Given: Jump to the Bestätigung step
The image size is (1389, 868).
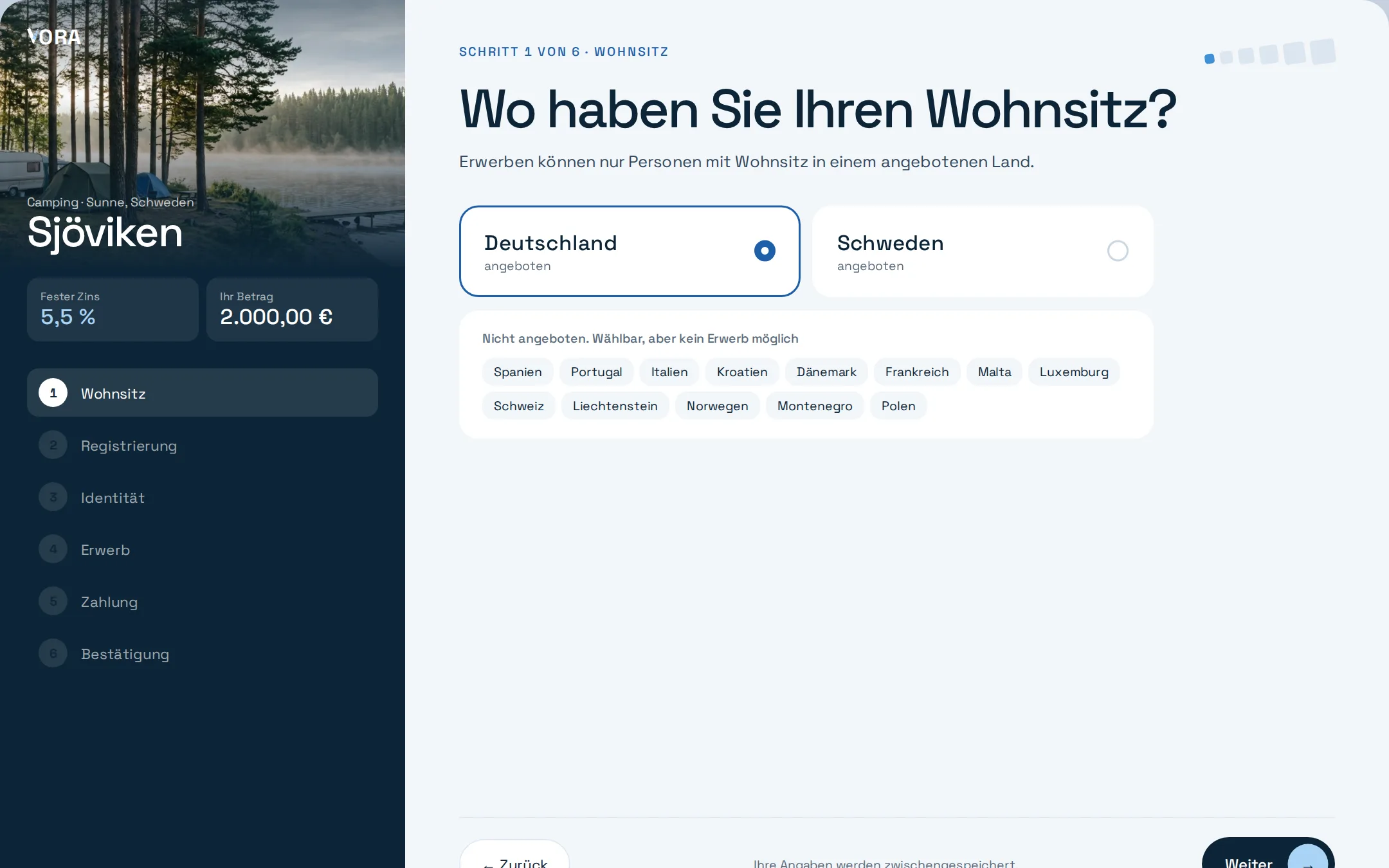Looking at the screenshot, I should coord(203,653).
